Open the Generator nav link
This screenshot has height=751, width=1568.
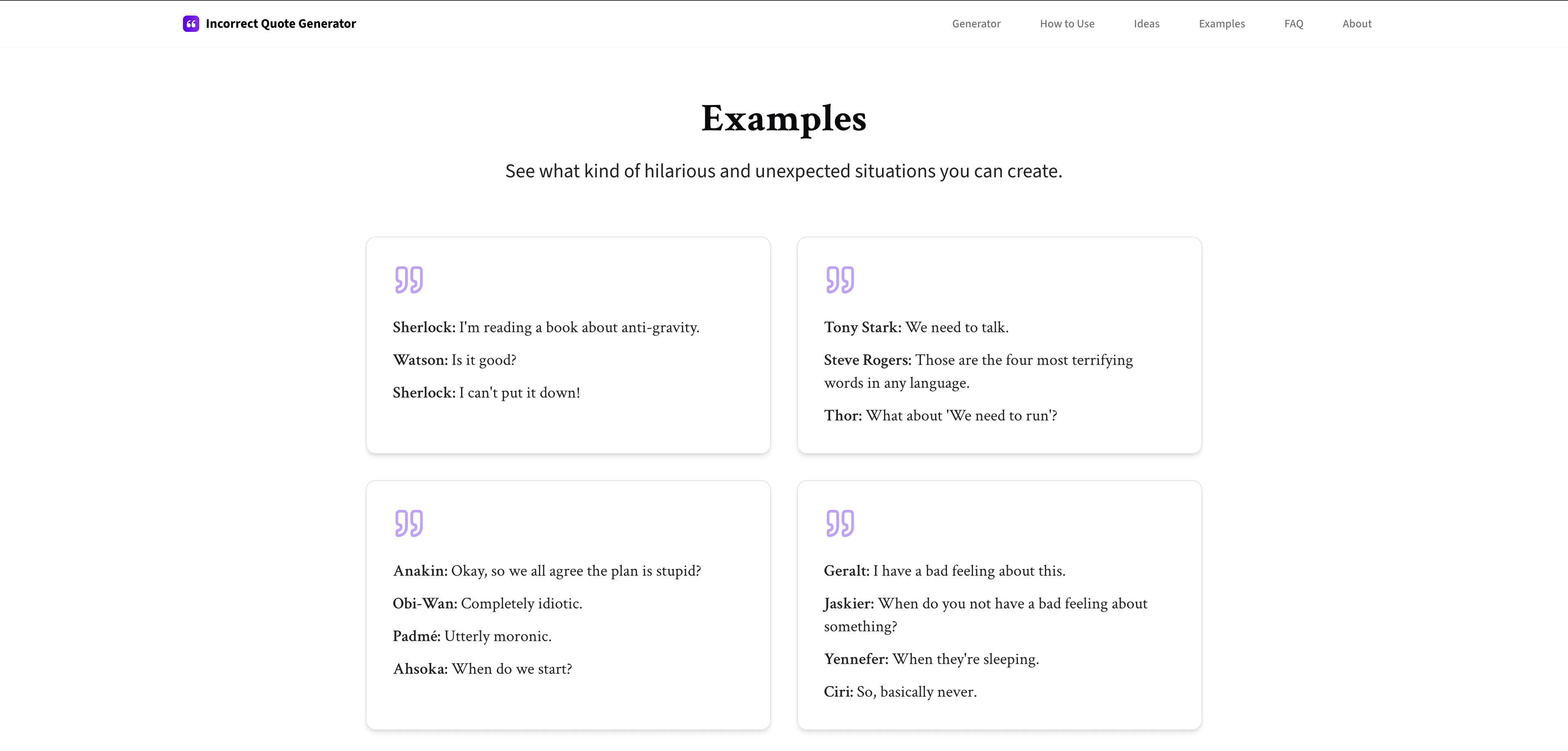click(976, 24)
